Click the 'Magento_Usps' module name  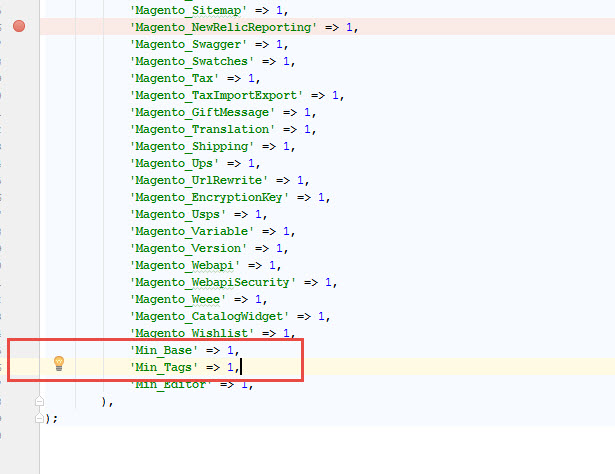pos(178,214)
